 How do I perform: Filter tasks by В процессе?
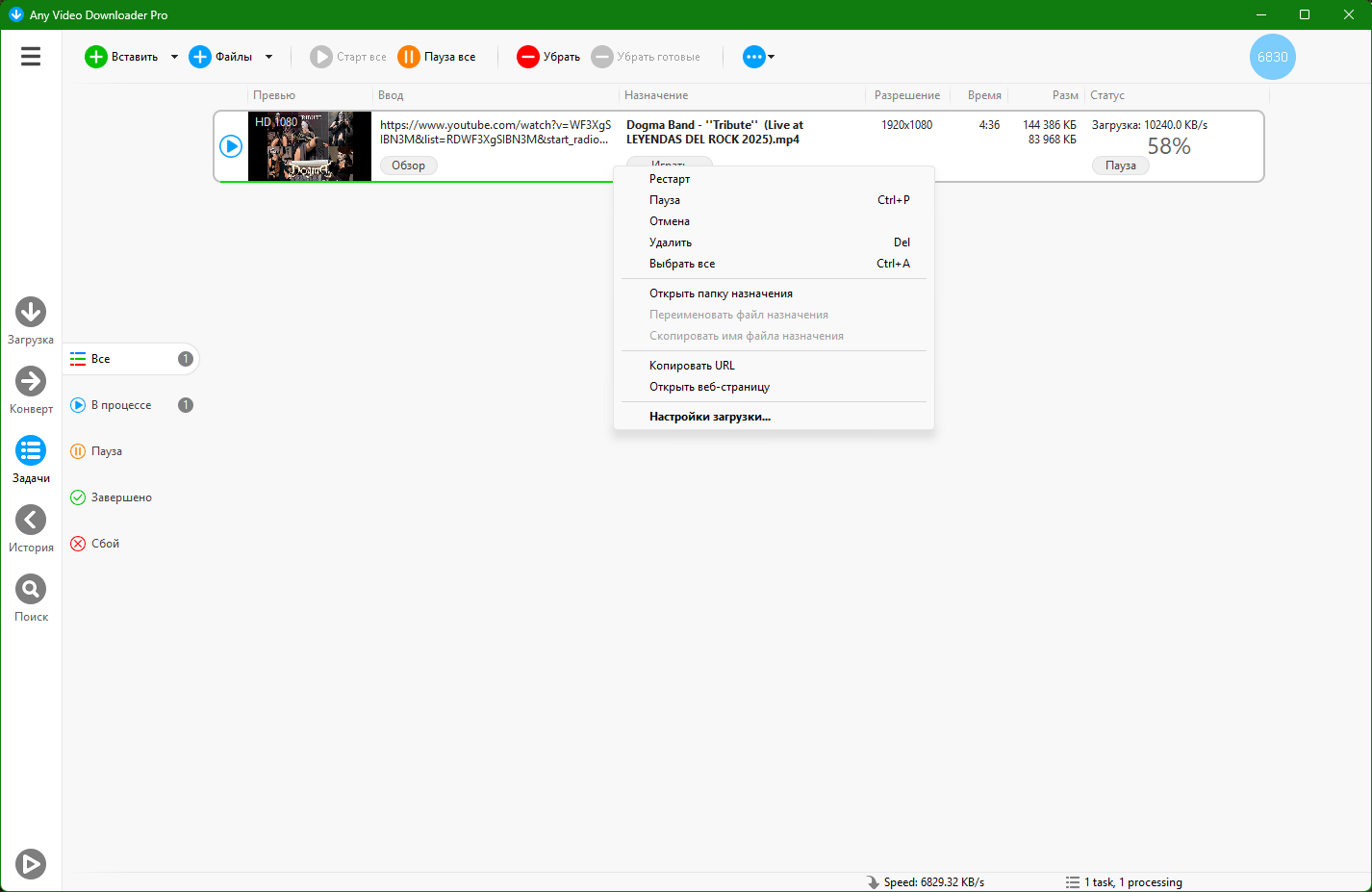click(x=121, y=405)
